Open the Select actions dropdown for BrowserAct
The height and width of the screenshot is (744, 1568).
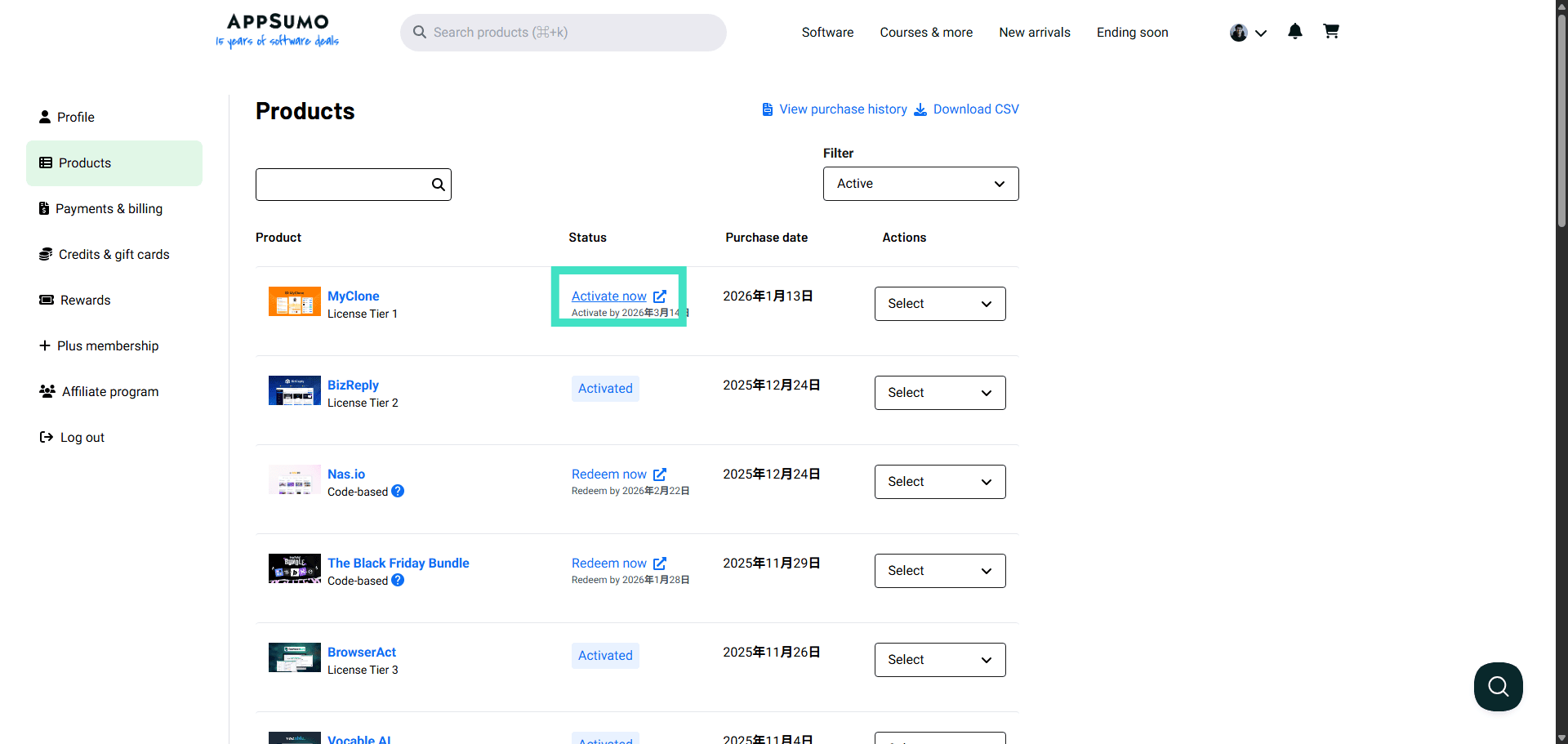coord(939,660)
